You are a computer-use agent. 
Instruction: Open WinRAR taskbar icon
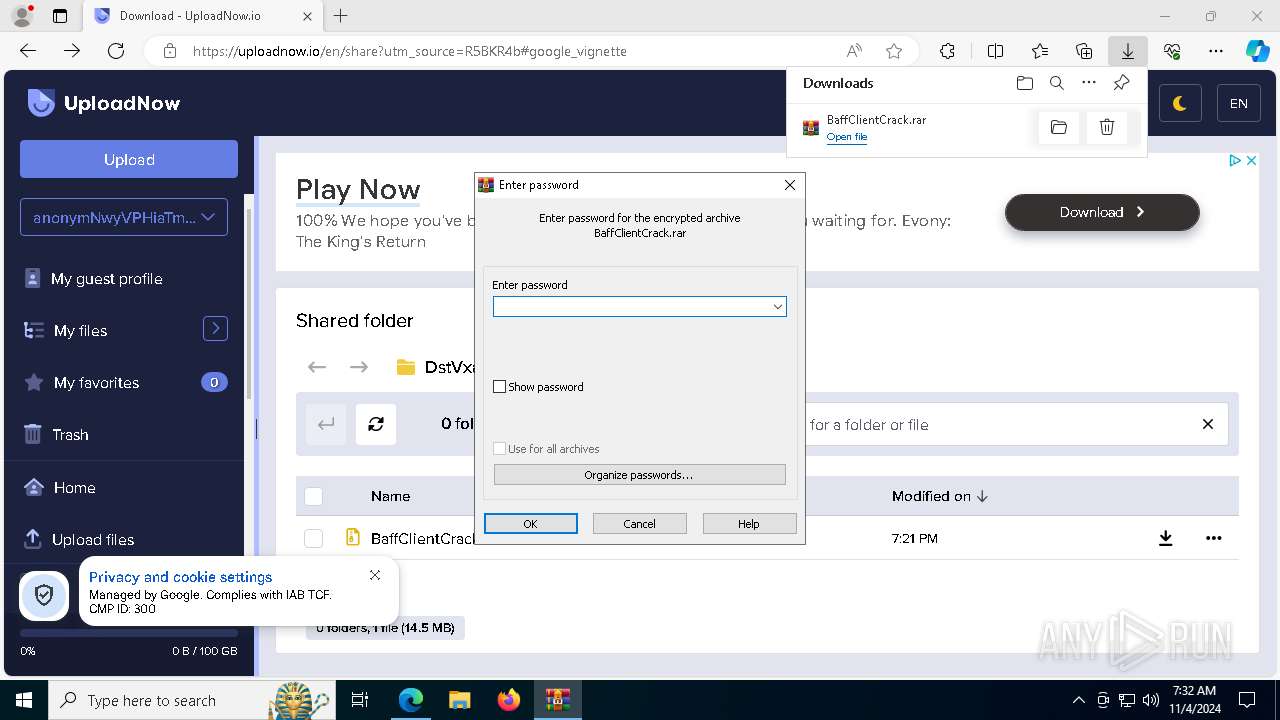point(557,700)
